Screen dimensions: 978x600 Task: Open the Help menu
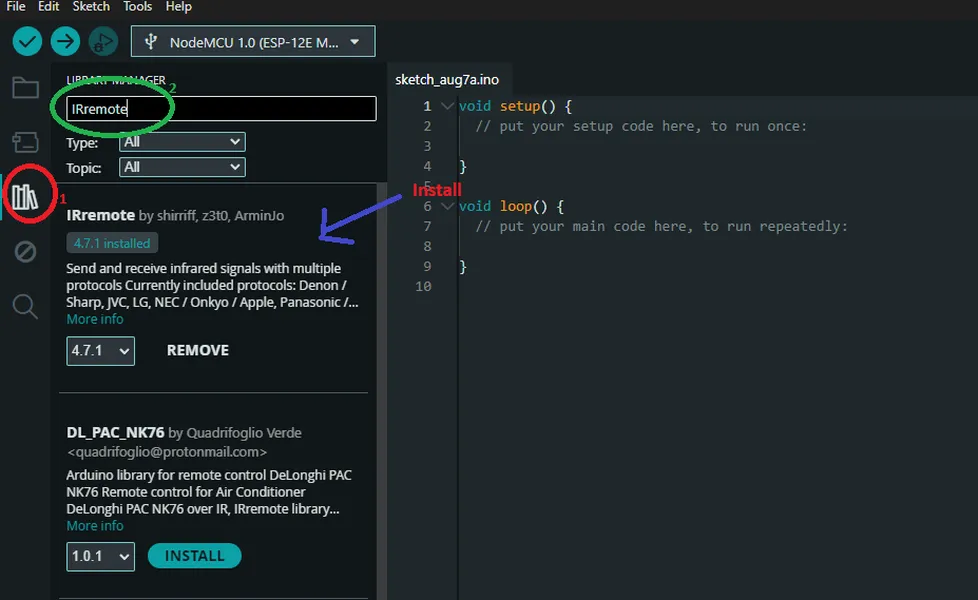pos(178,6)
